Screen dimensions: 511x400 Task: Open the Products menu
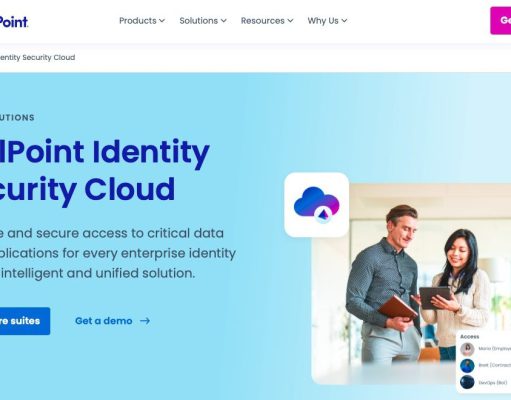tap(142, 21)
